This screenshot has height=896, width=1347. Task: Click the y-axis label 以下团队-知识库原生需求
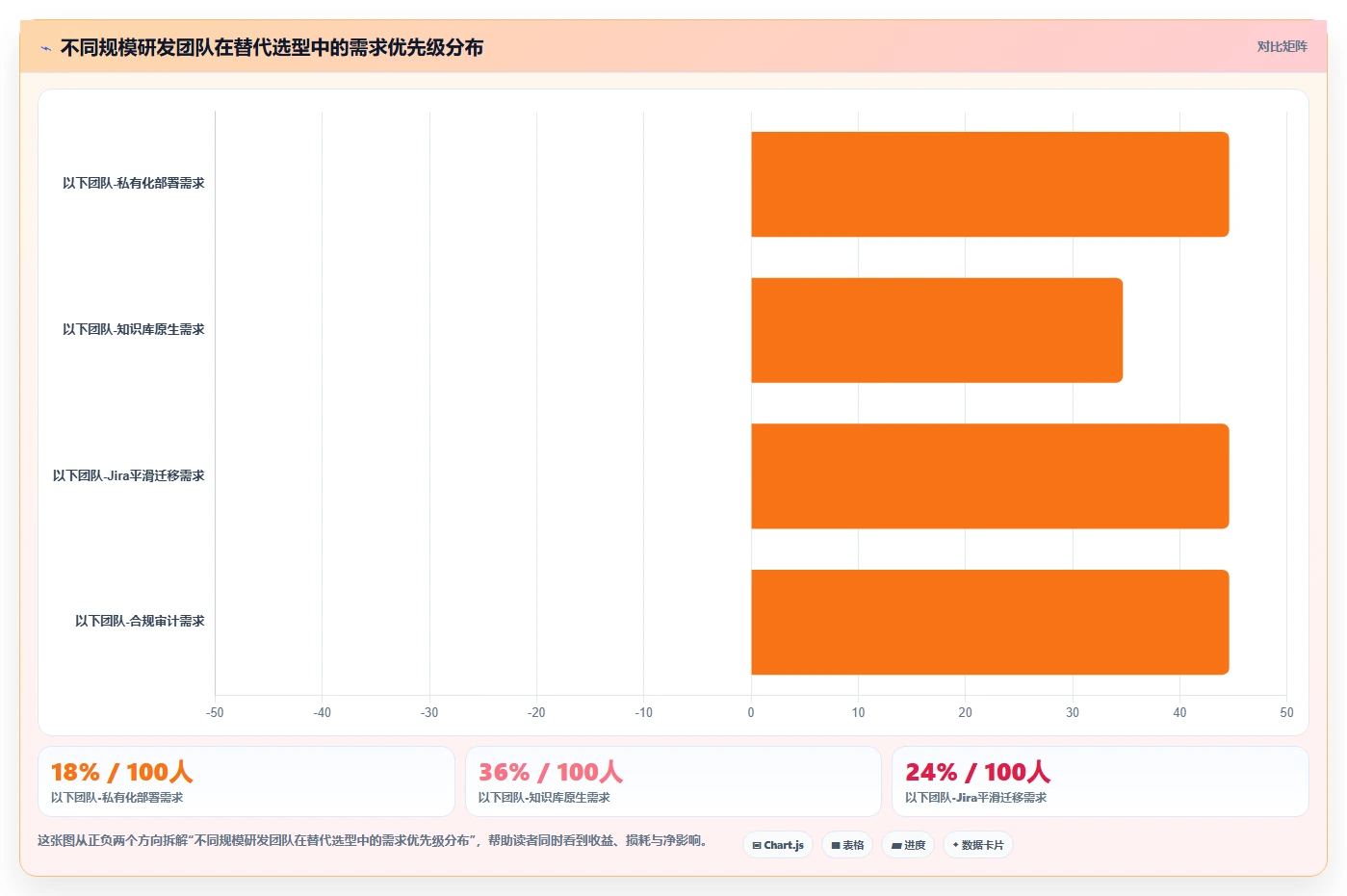[x=134, y=329]
